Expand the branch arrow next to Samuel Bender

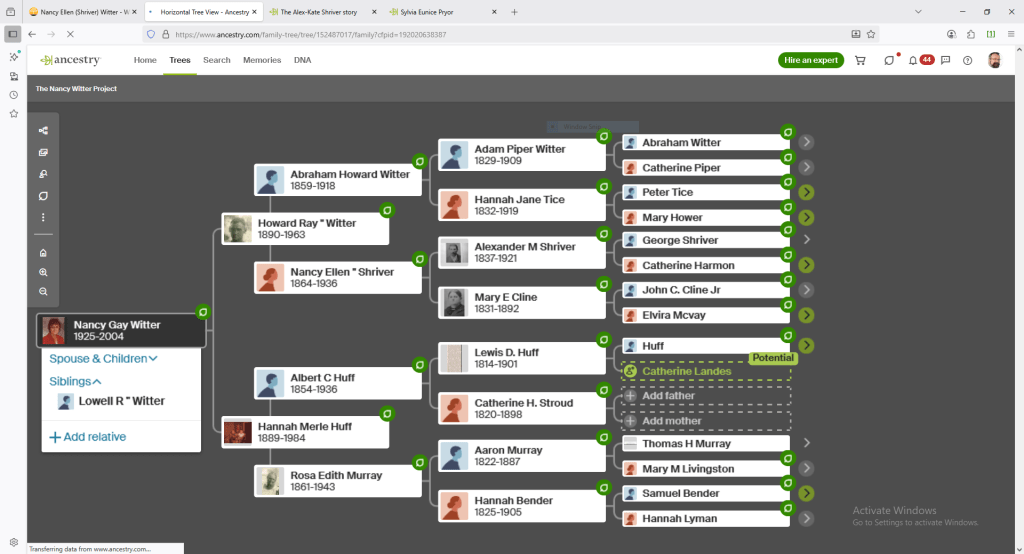tap(806, 494)
